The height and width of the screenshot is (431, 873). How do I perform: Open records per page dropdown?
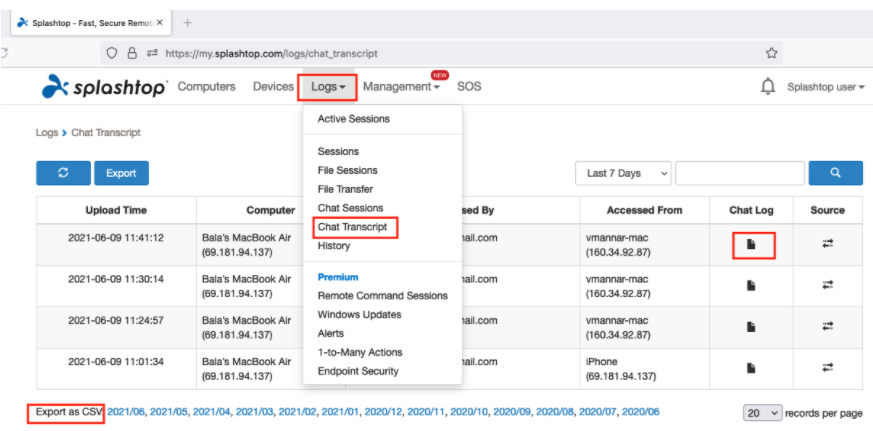762,413
